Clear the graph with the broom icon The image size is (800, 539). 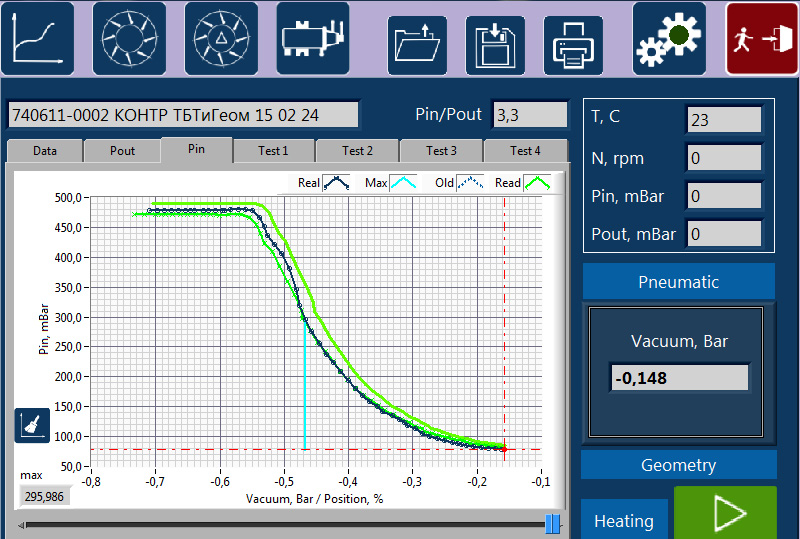click(x=32, y=425)
